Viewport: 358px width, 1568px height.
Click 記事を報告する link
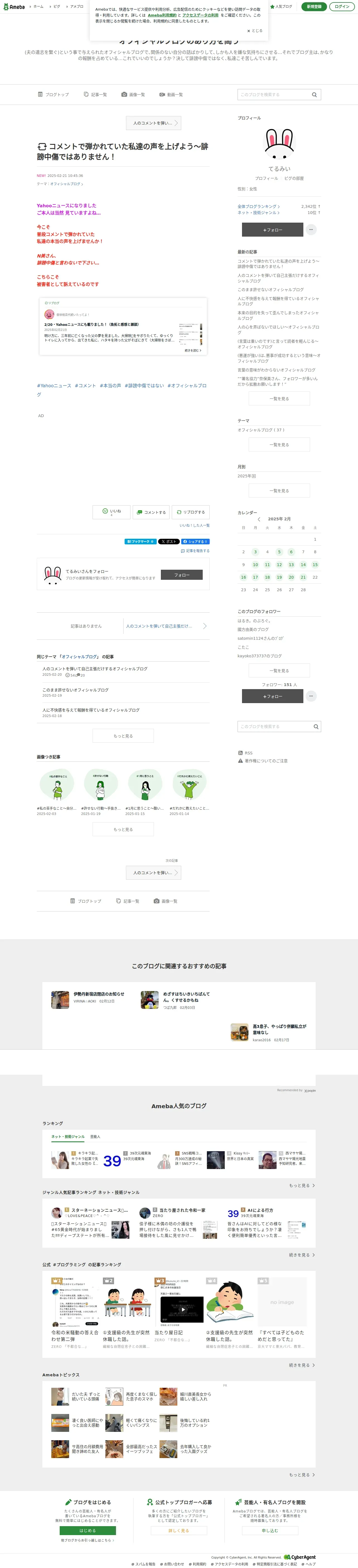pyautogui.click(x=195, y=551)
